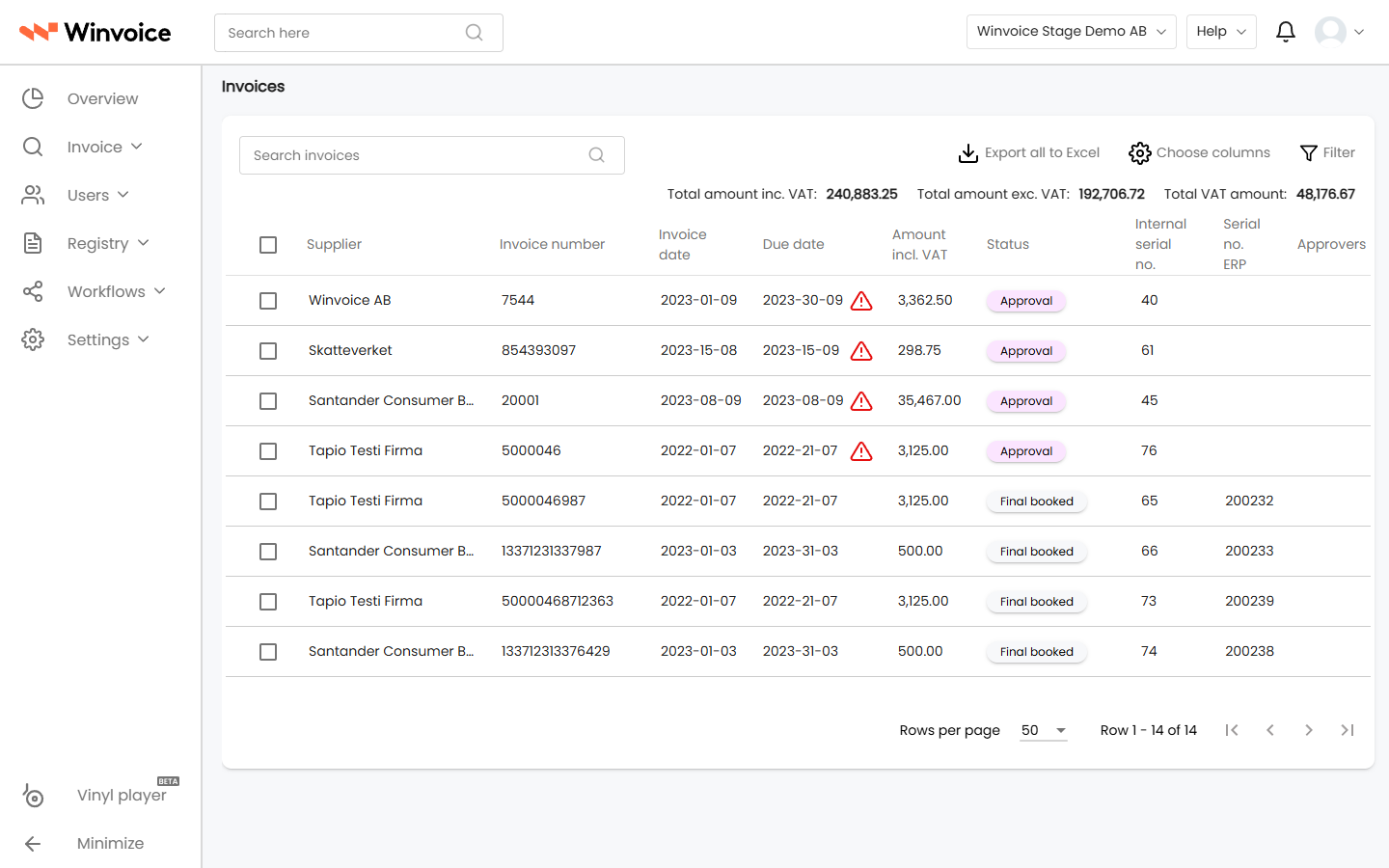Click Final booked badge for serial 200232

tap(1037, 502)
